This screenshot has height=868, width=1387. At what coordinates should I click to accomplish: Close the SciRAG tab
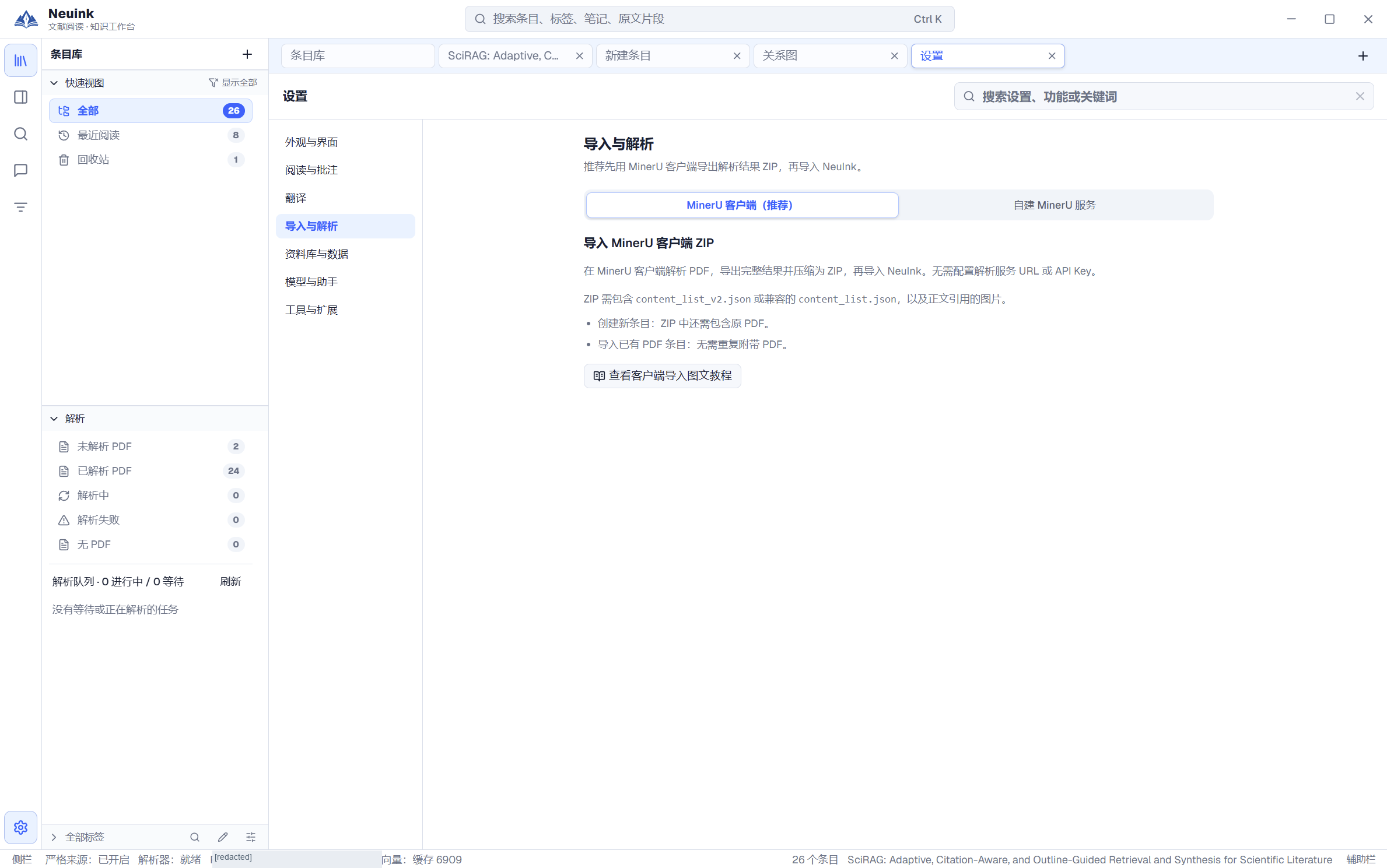579,56
